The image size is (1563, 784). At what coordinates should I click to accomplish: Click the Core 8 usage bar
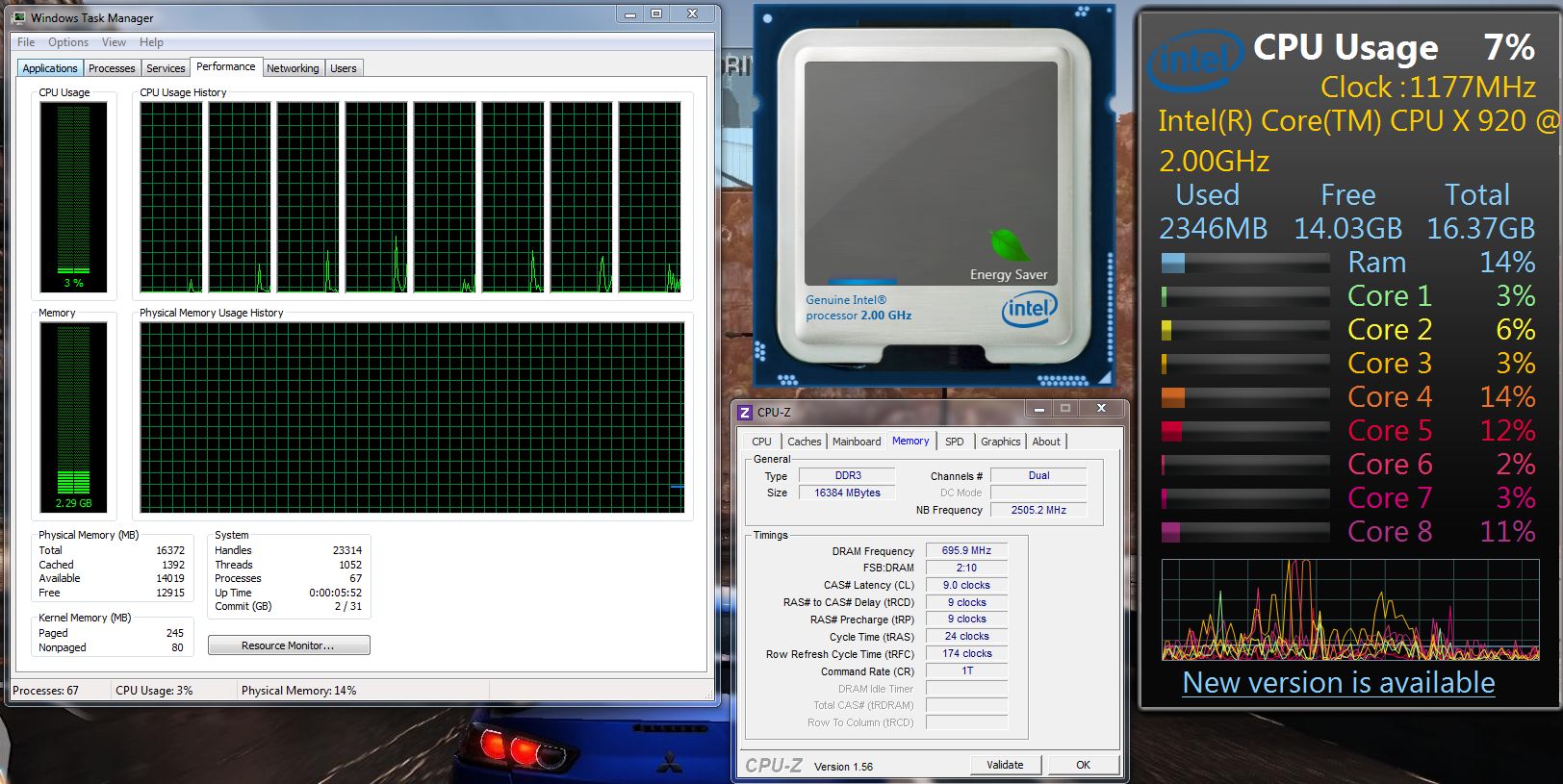tap(1245, 532)
